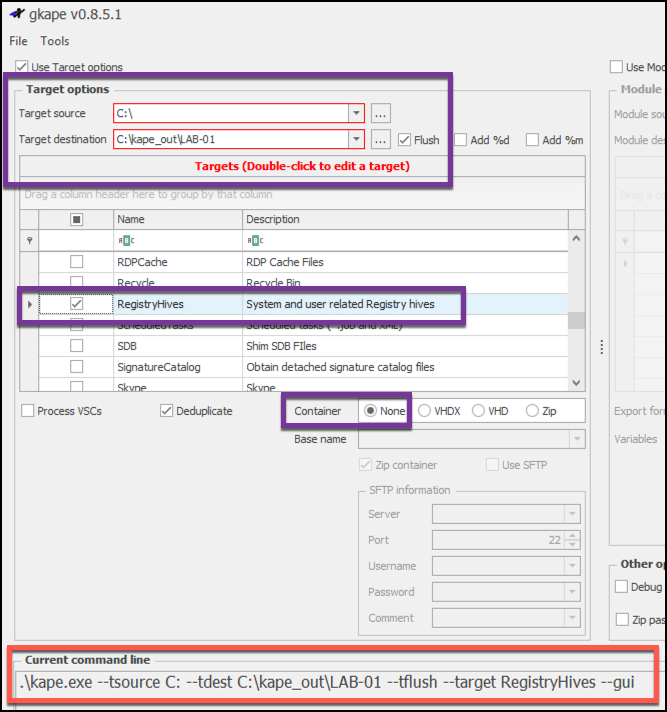
Task: Toggle select-all checkbox in targets header
Action: (x=77, y=220)
